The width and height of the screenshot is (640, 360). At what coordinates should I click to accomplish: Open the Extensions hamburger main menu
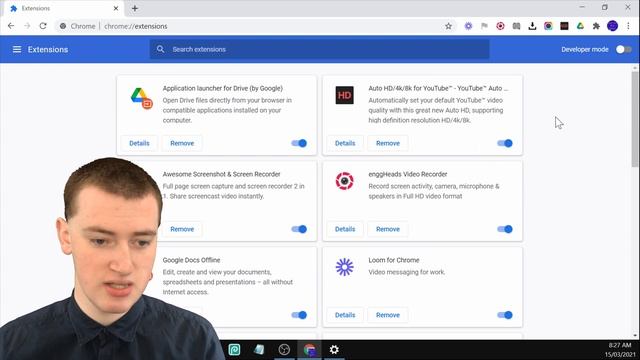tap(17, 49)
